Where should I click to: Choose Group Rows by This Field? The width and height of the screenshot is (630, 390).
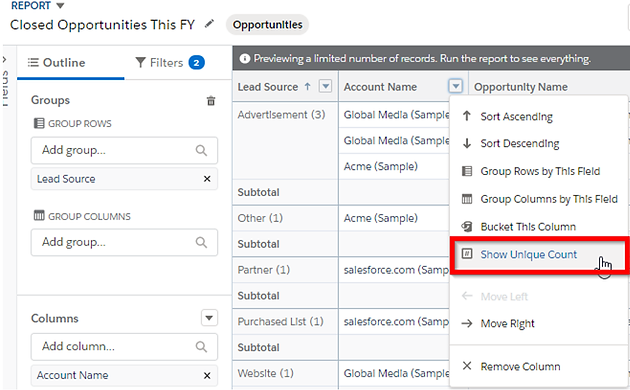(538, 171)
